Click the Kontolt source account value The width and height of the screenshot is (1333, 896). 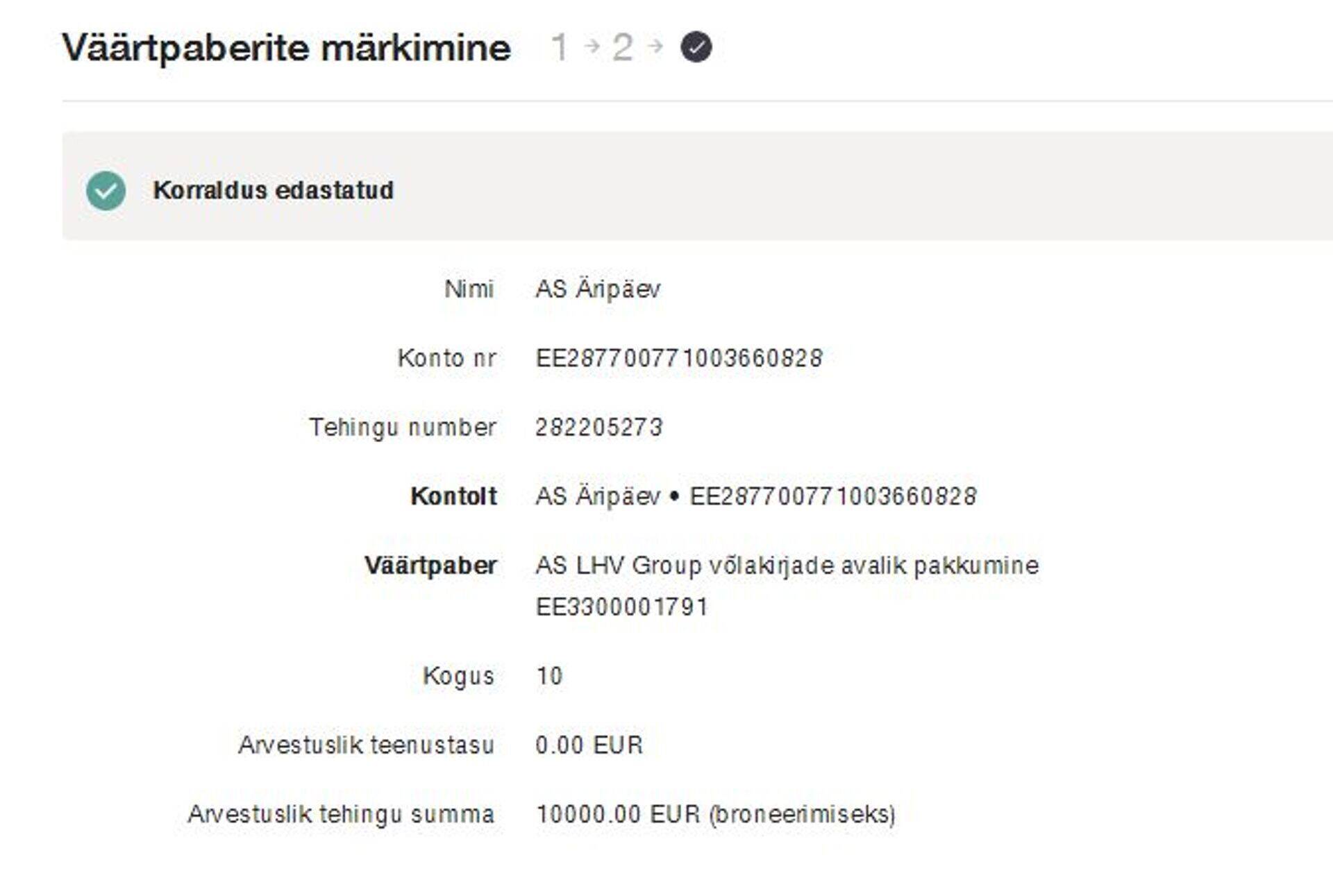[755, 496]
